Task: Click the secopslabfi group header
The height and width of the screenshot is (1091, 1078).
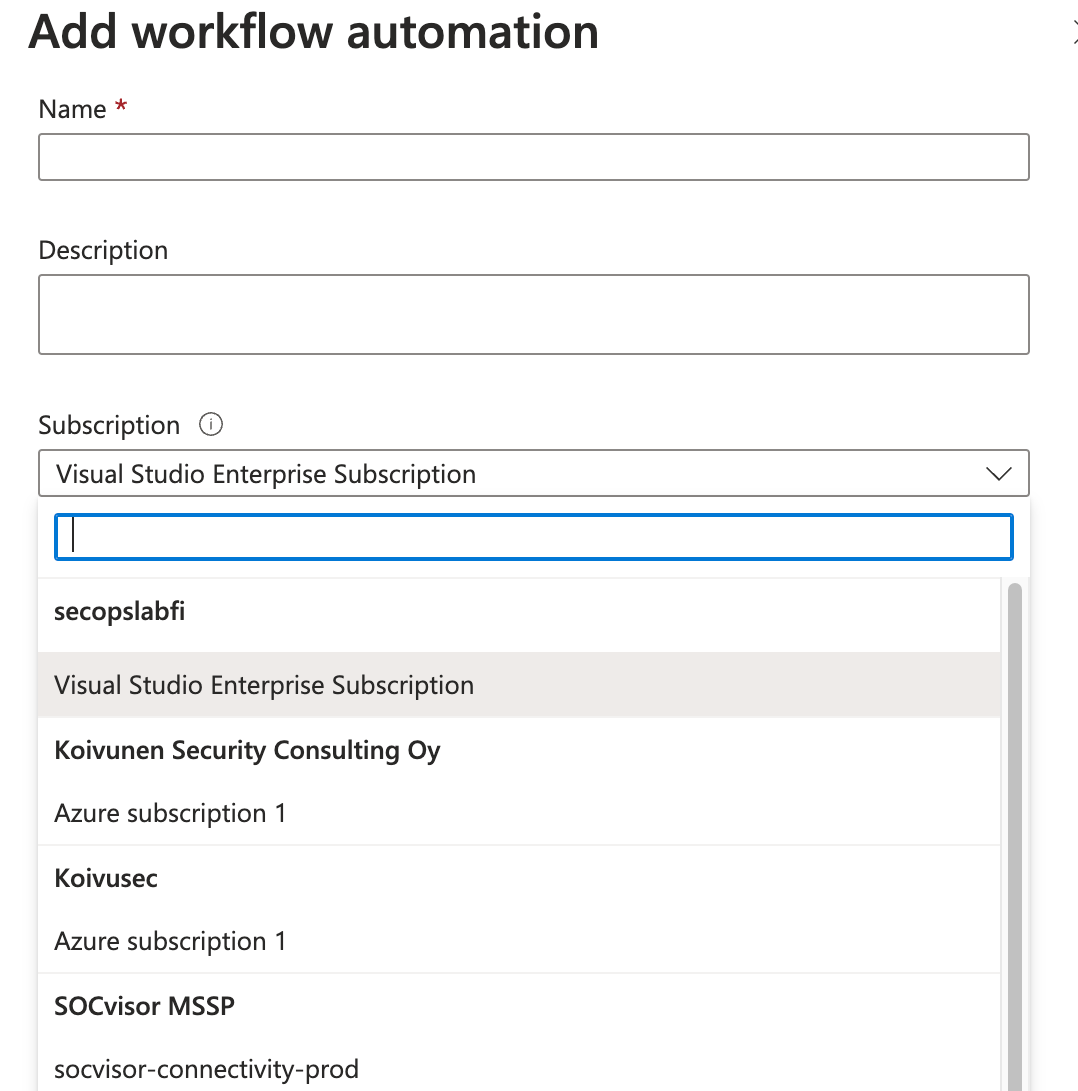Action: 120,612
